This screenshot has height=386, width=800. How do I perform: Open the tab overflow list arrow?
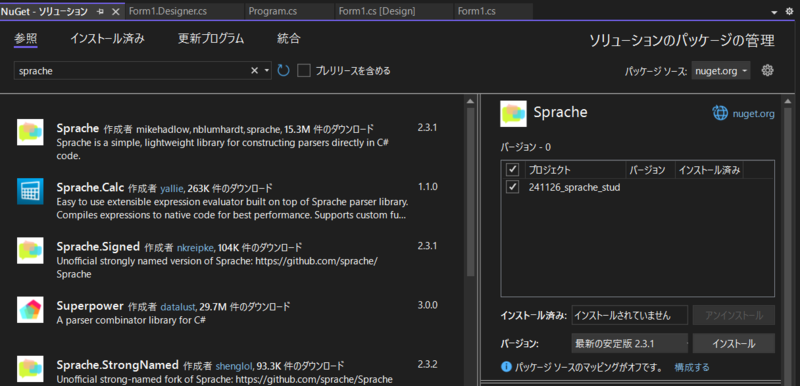774,12
